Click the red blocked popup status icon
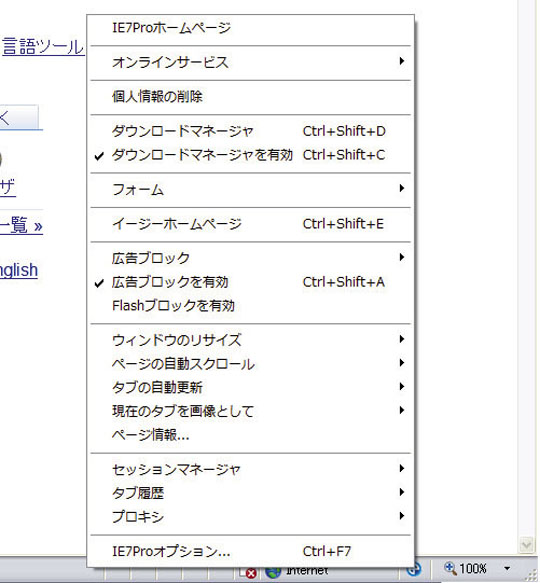 (251, 573)
